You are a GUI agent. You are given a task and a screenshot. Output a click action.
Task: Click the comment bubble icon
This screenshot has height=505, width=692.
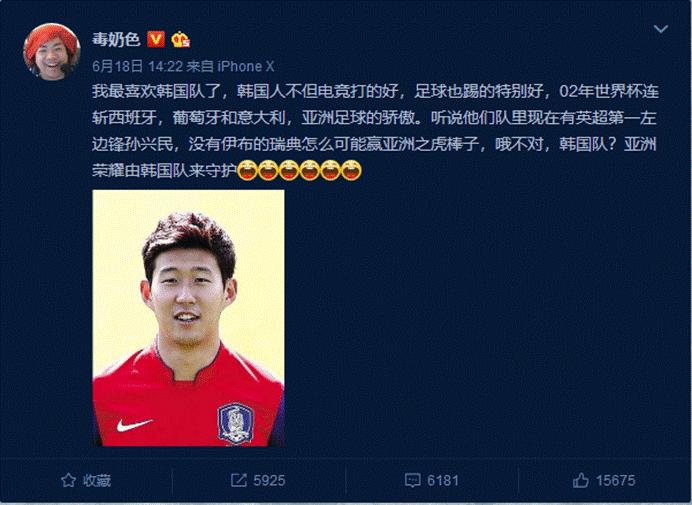[412, 480]
